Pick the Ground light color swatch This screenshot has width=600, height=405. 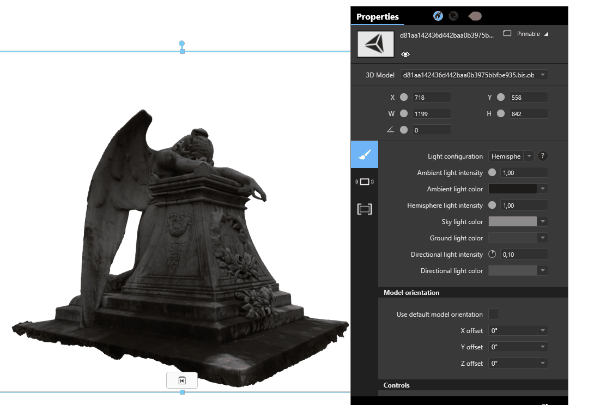click(513, 238)
